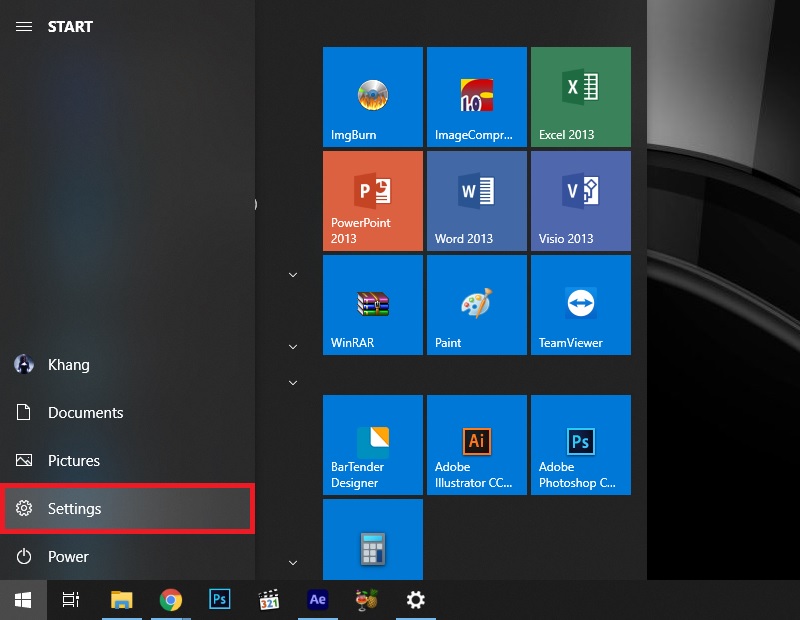The height and width of the screenshot is (620, 800).
Task: Launch Chrome from the taskbar
Action: click(x=170, y=600)
